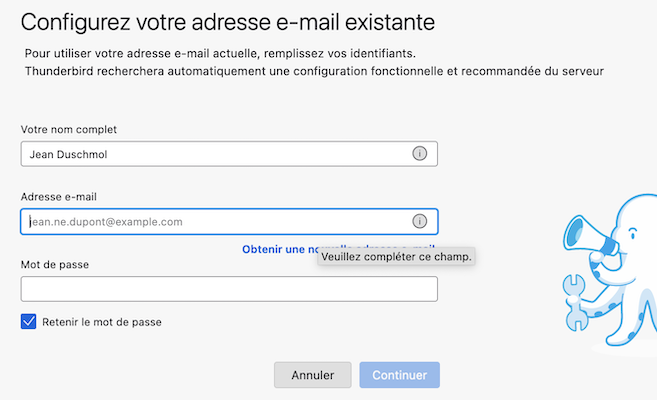Click the Annuler button
This screenshot has height=400, width=657.
pyautogui.click(x=313, y=375)
